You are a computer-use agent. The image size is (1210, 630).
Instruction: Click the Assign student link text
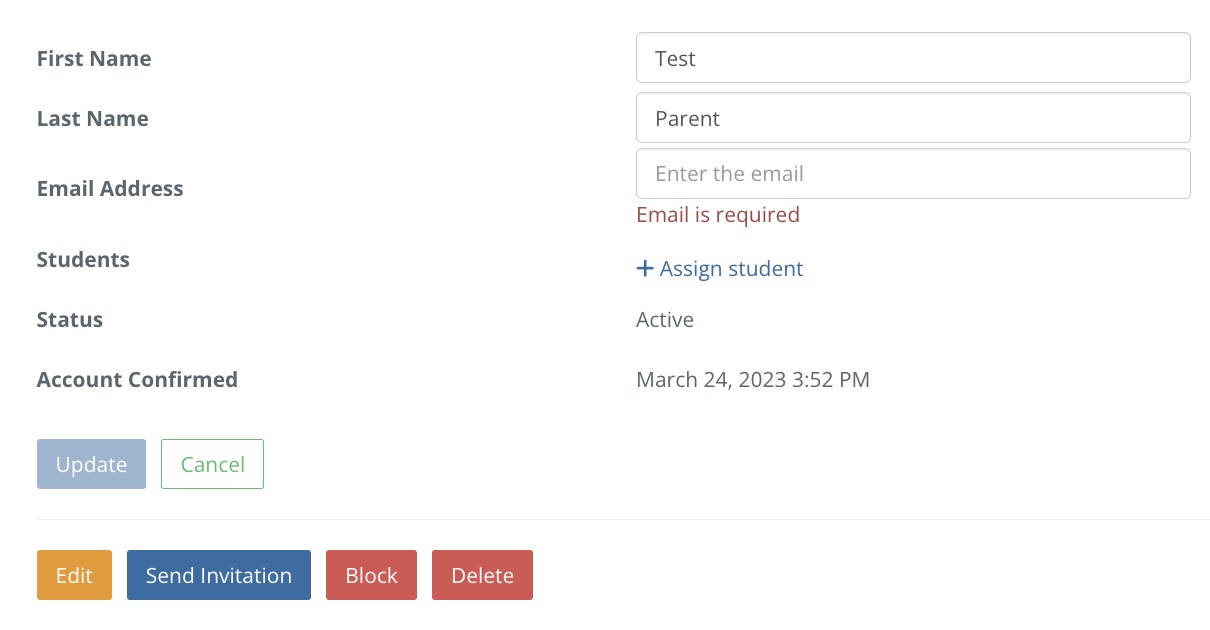click(731, 268)
